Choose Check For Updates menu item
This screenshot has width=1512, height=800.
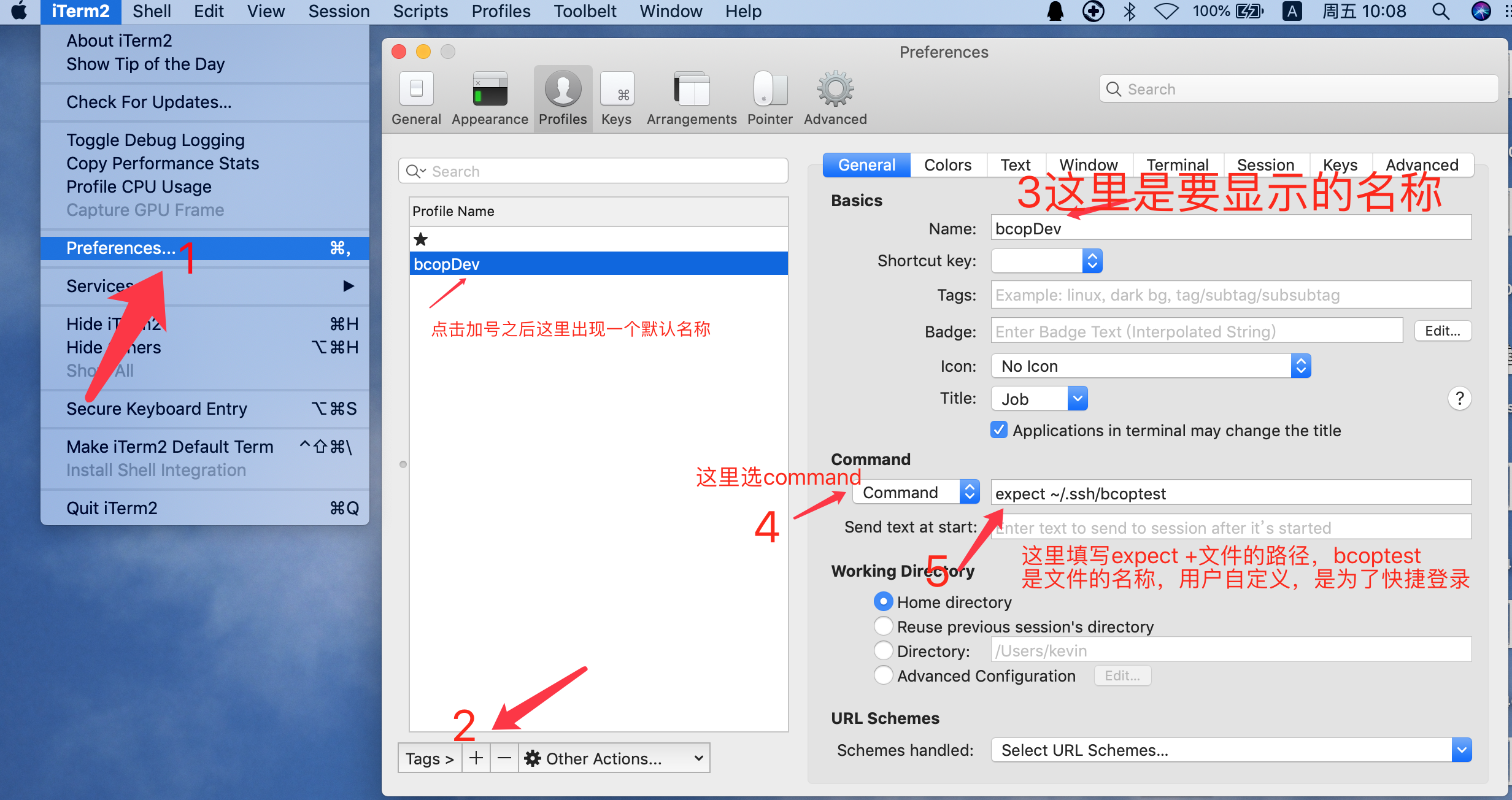point(149,102)
